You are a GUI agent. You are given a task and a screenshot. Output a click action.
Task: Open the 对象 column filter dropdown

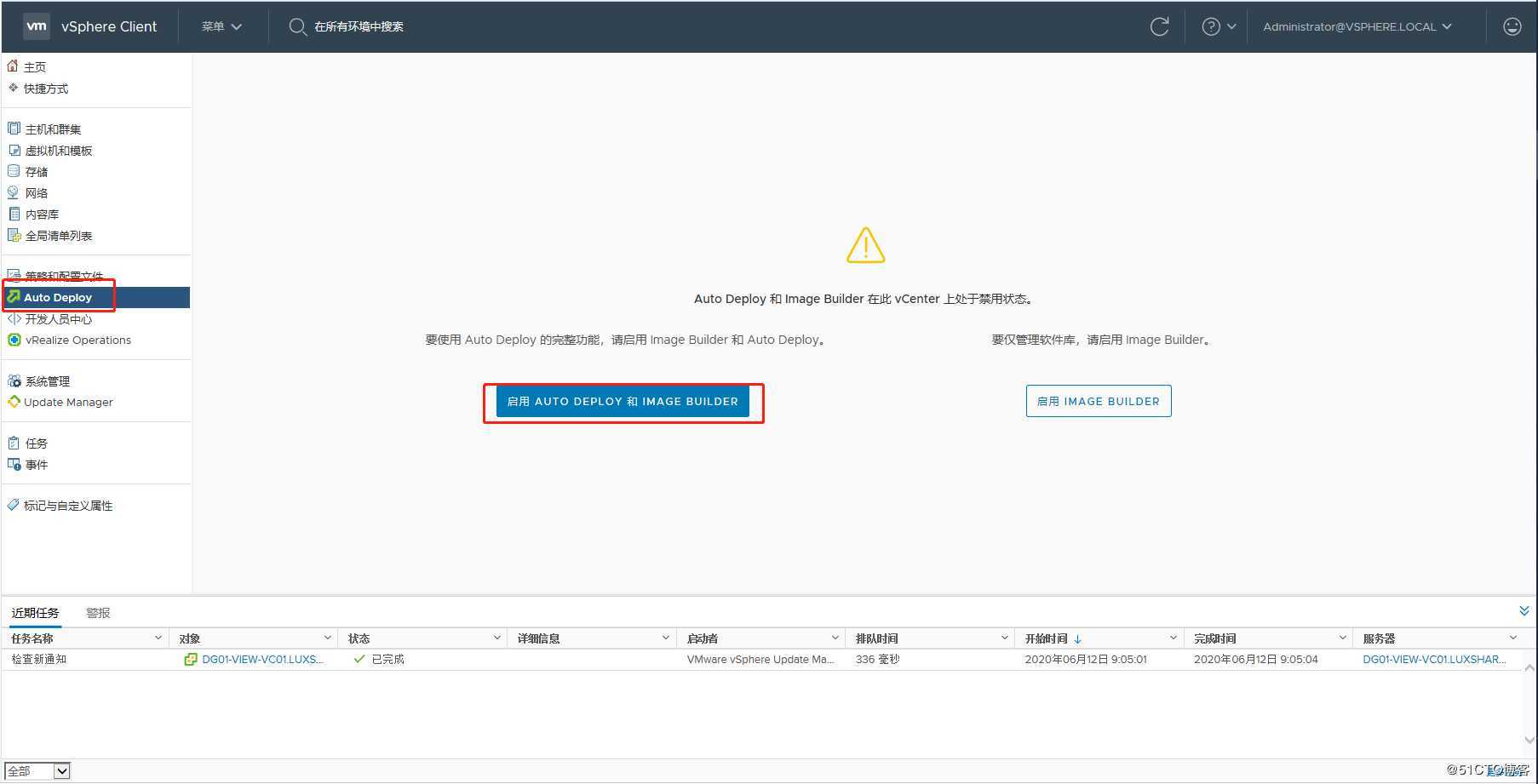328,638
